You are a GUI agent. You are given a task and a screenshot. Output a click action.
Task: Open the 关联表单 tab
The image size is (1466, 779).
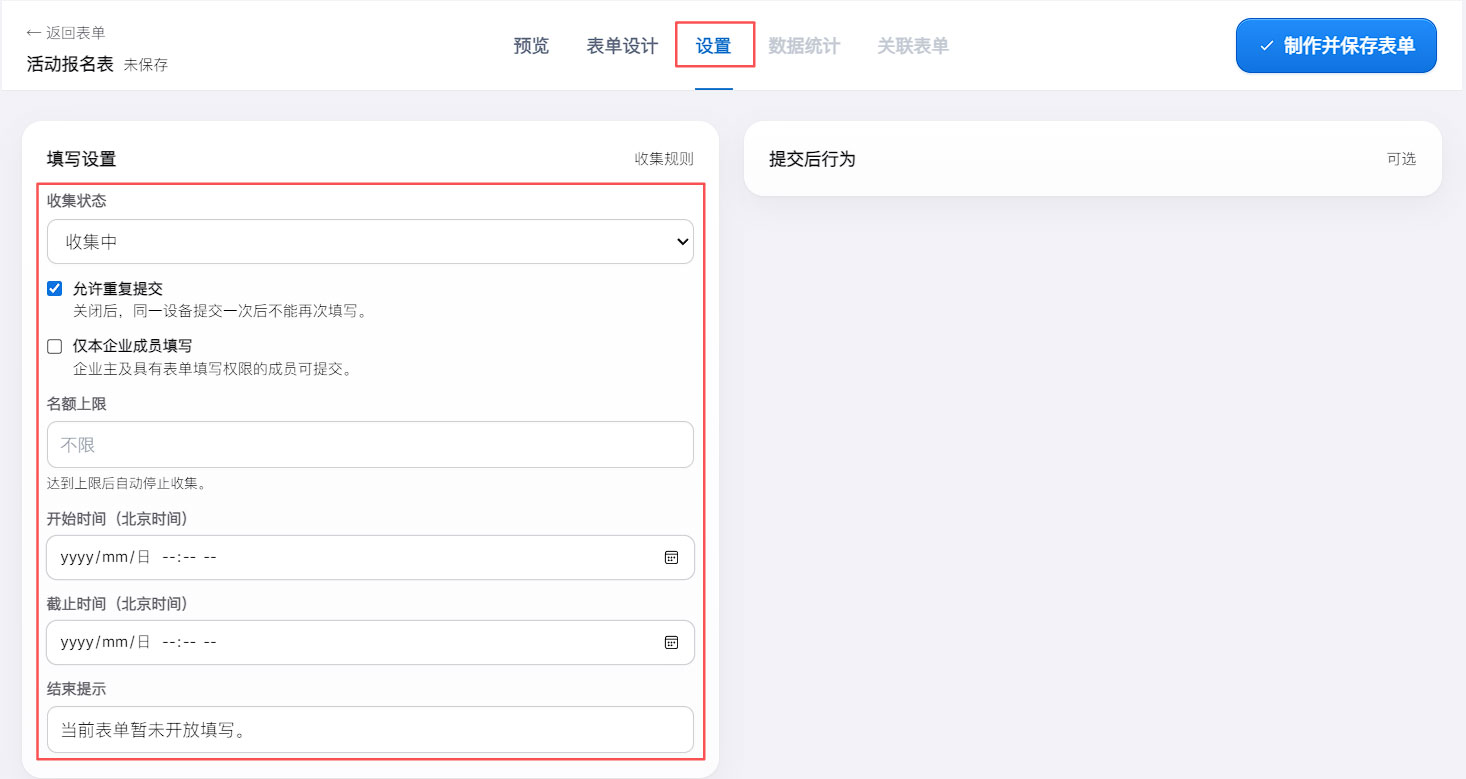(x=913, y=46)
